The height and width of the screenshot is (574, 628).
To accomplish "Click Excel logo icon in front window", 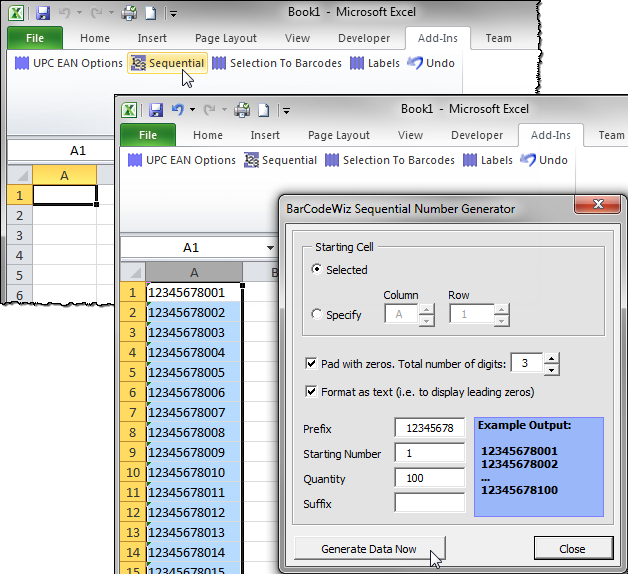I will pos(129,110).
